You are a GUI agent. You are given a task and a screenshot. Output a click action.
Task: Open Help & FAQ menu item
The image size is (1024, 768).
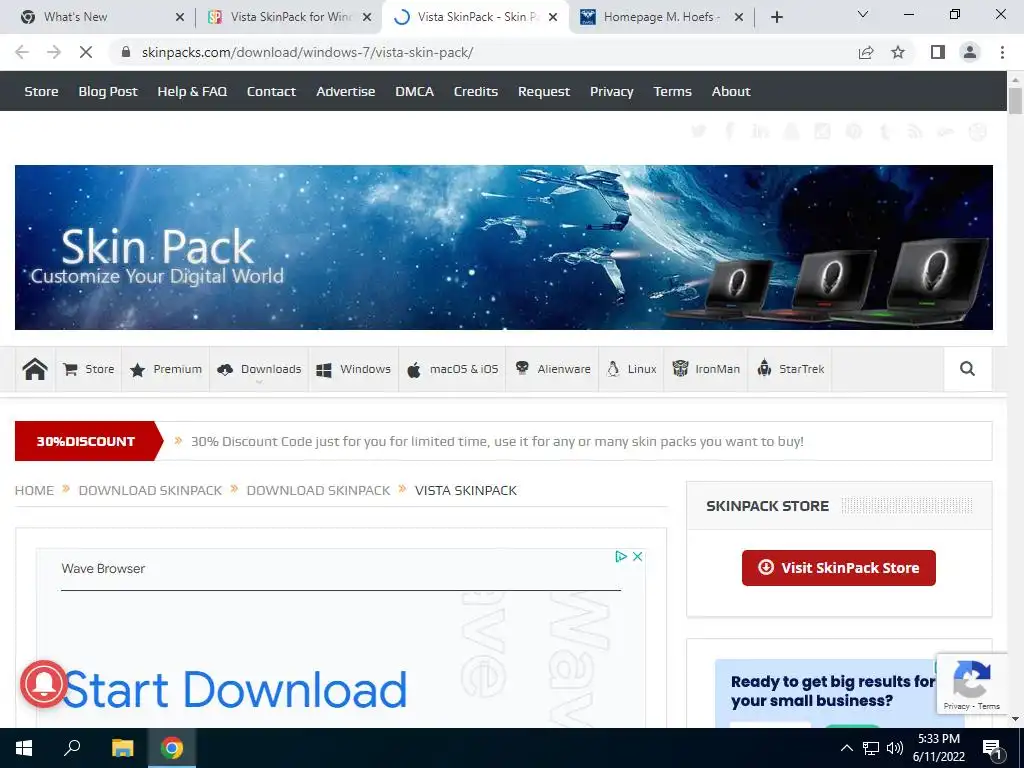192,91
